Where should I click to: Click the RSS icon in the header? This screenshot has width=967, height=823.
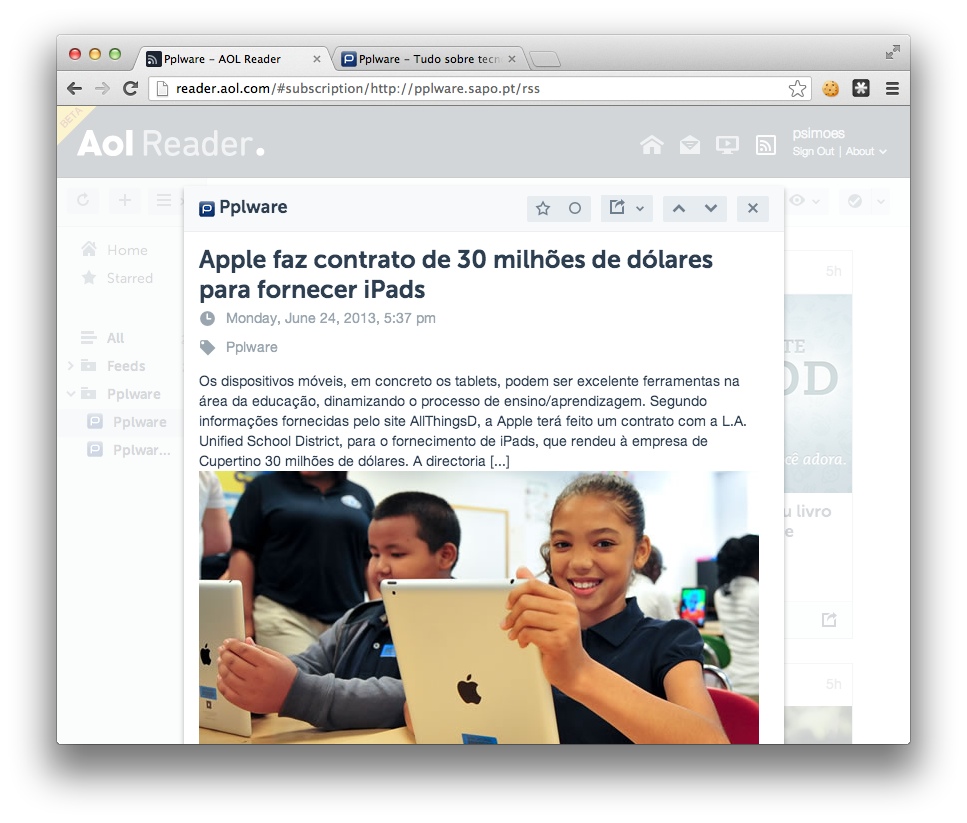click(766, 145)
